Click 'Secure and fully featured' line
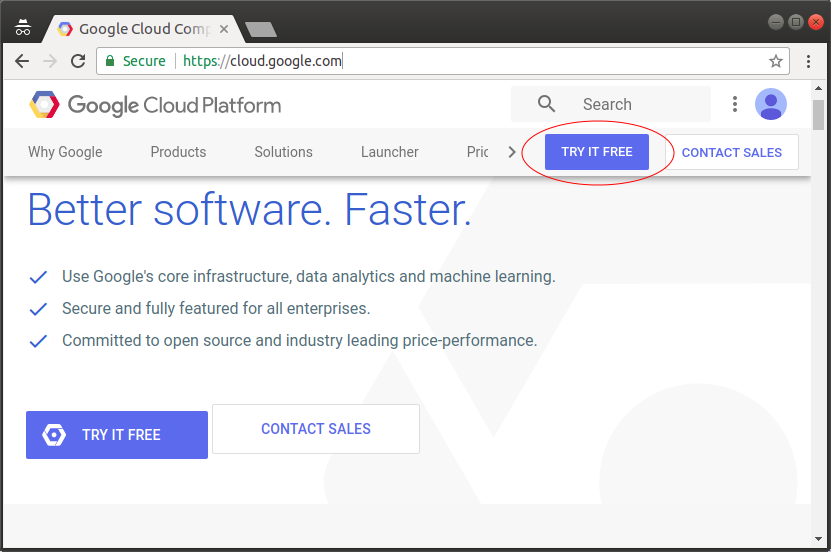Viewport: 831px width, 552px height. tap(216, 308)
